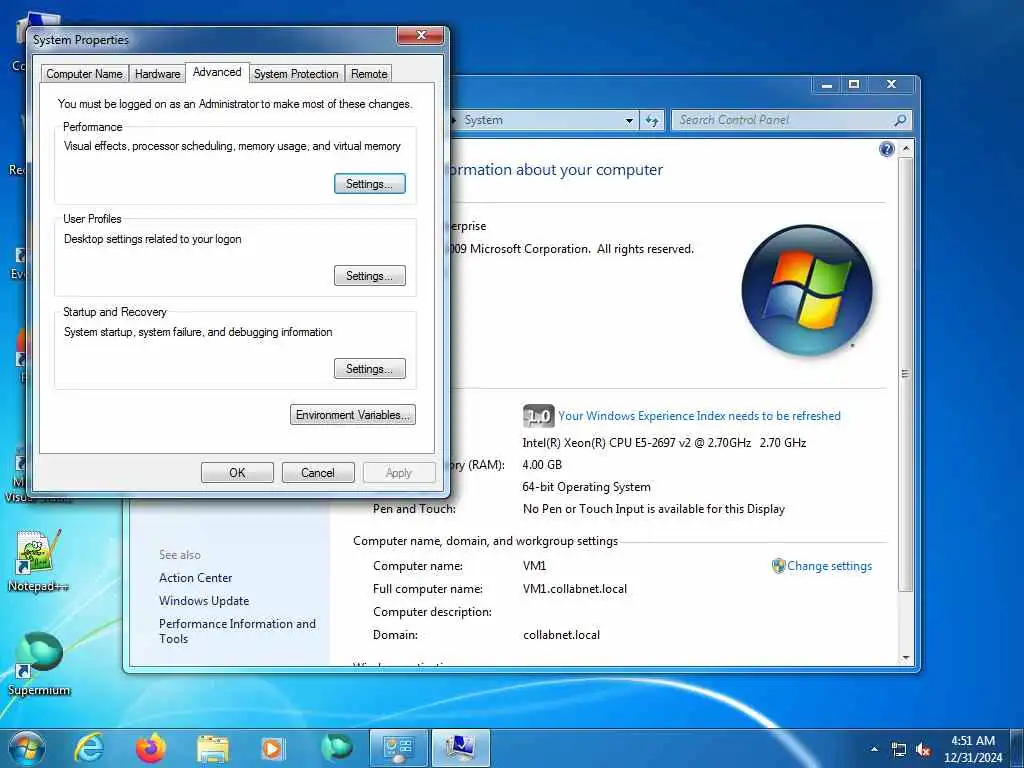Screen dimensions: 1024x768
Task: Show hidden icons in system tray
Action: tap(874, 749)
